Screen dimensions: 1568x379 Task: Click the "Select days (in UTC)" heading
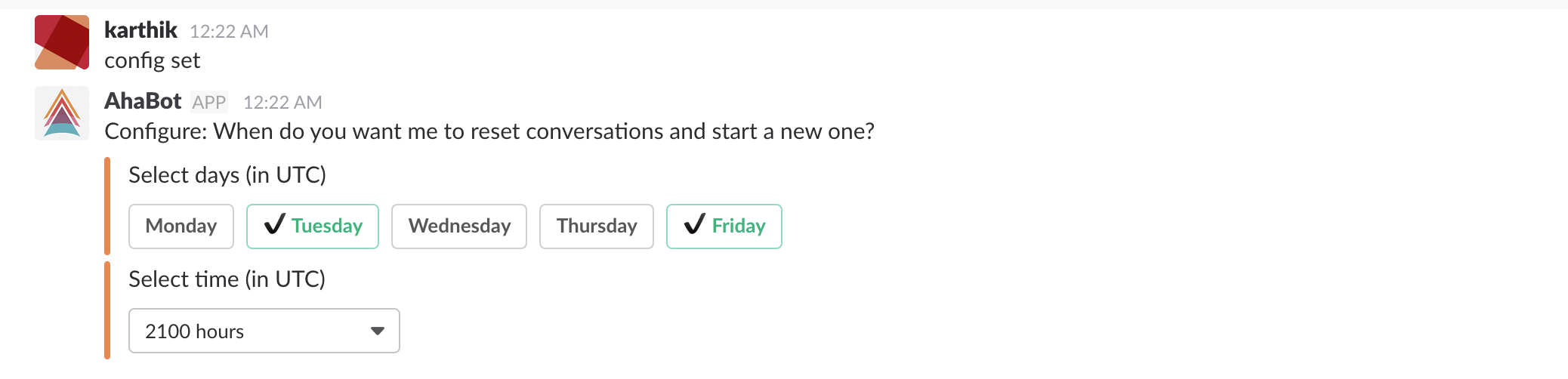pos(227,175)
